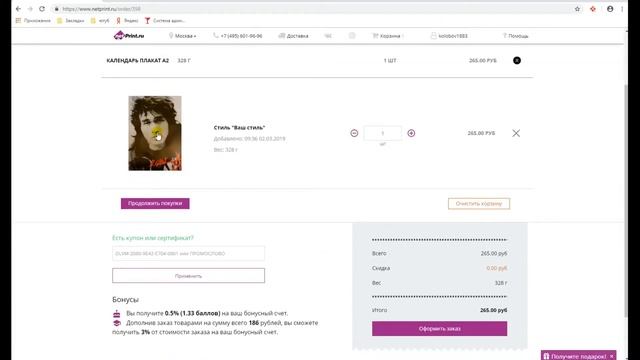Collapse the Календарь плакат А2 section
The image size is (640, 360).
(x=517, y=60)
